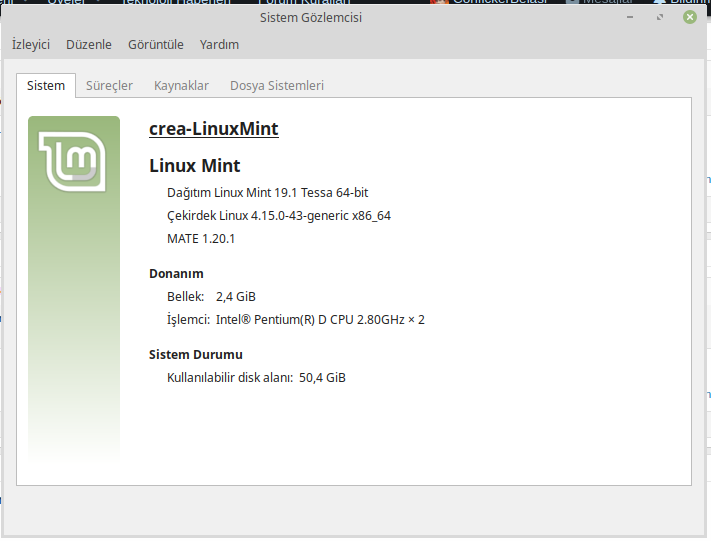The image size is (711, 541).
Task: Switch to the Süreçler tab
Action: 109,85
